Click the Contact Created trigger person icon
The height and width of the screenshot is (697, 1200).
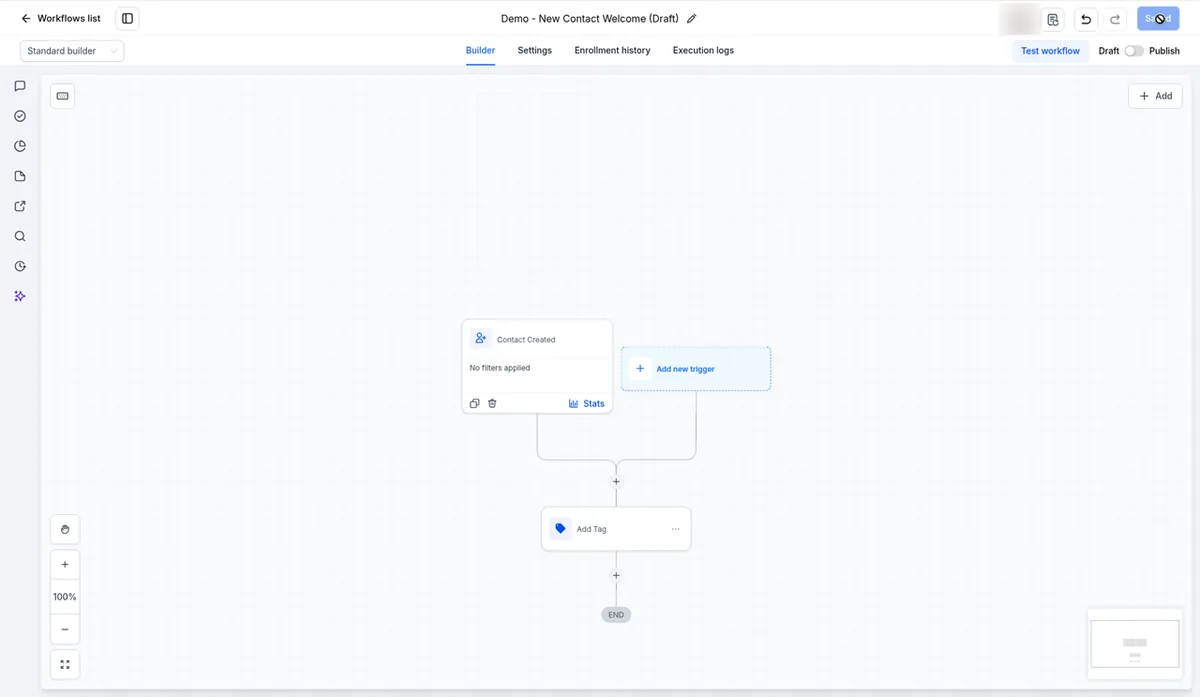[x=481, y=339]
